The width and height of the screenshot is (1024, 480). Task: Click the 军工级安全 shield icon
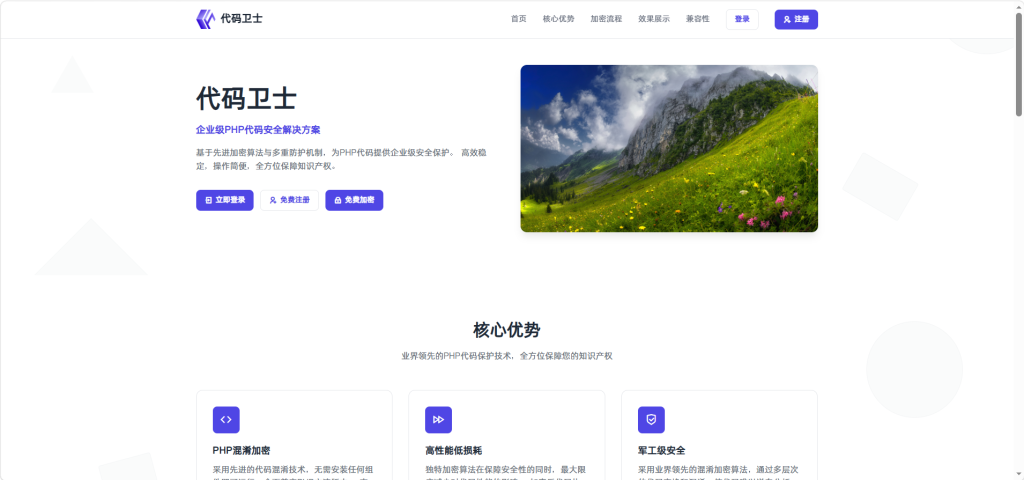[x=651, y=420]
